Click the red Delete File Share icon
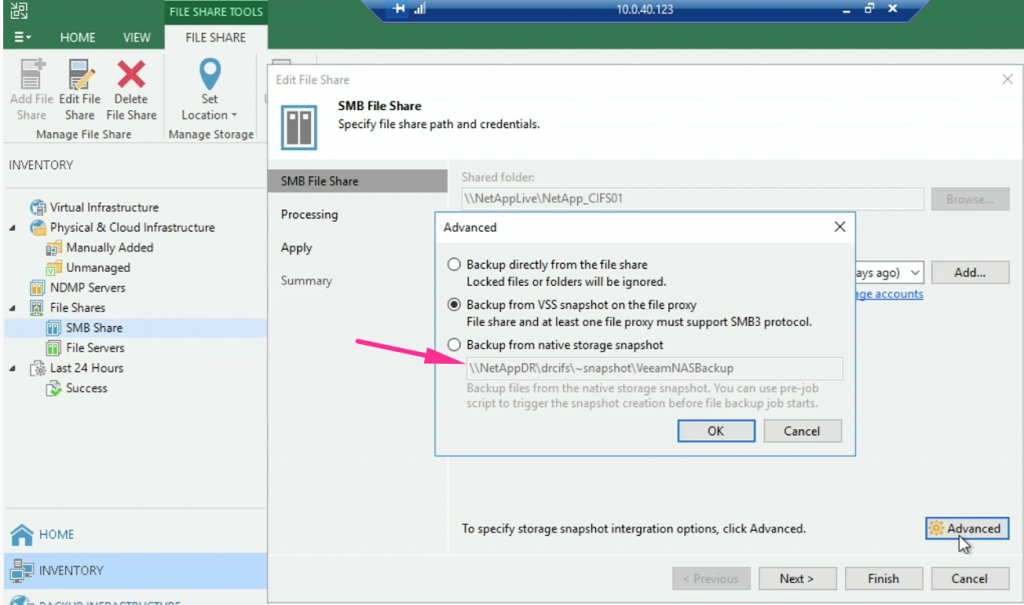The height and width of the screenshot is (605, 1024). (131, 74)
